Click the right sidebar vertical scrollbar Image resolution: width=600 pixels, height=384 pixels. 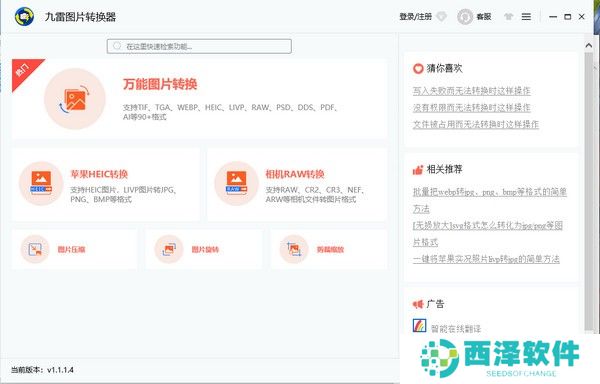point(589,191)
